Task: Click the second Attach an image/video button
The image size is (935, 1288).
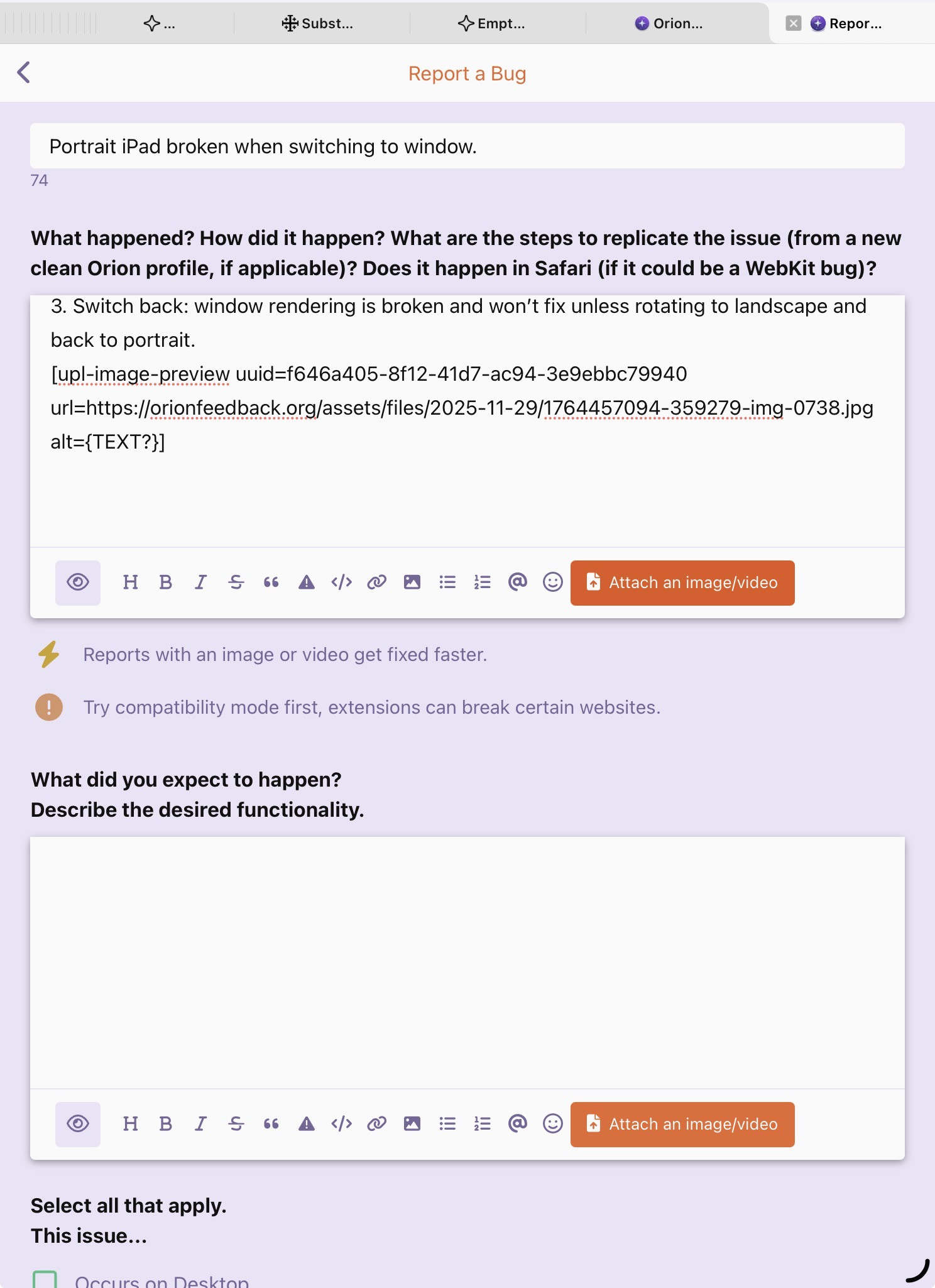Action: click(682, 1124)
